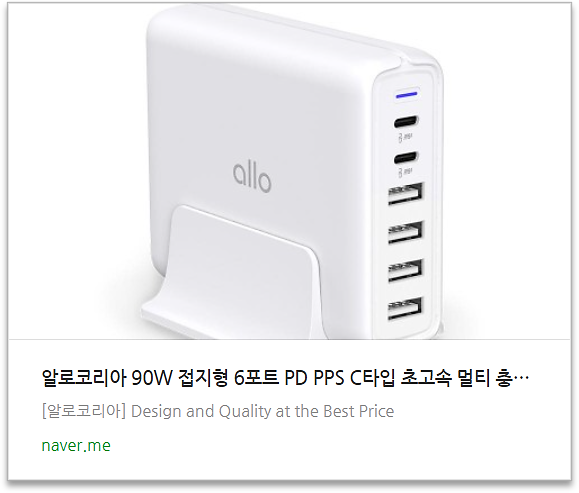Click the allo logo on the charger
This screenshot has width=579, height=493.
click(252, 178)
